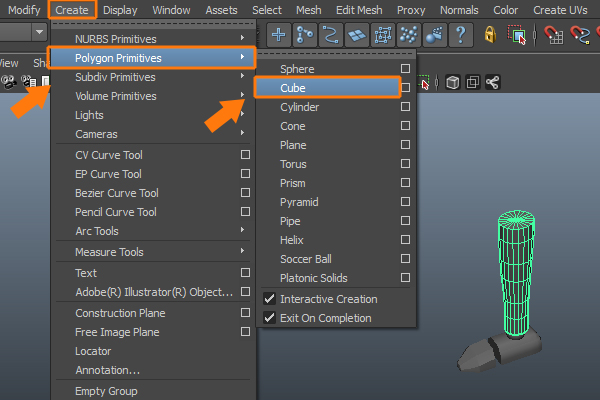Viewport: 600px width, 400px height.
Task: Choose Cube from Polygon Primitives
Action: pos(328,88)
